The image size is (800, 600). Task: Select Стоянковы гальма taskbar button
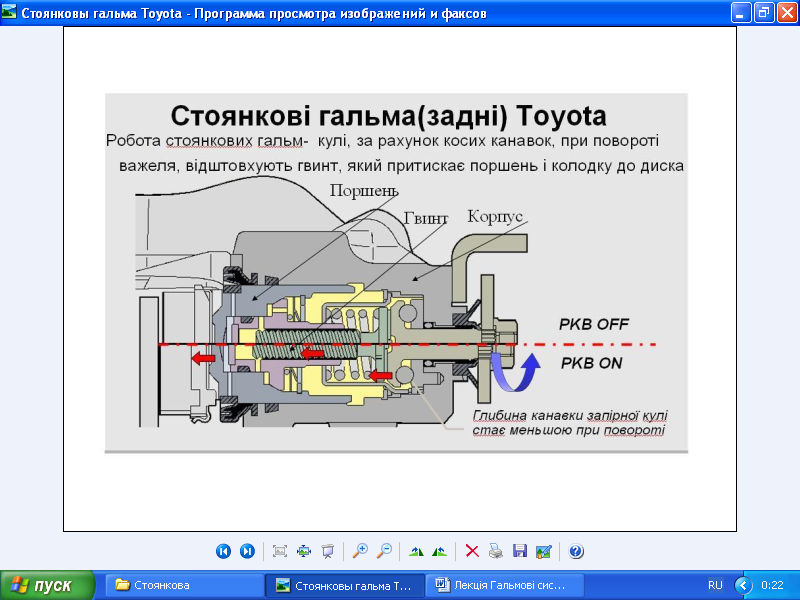tap(345, 585)
